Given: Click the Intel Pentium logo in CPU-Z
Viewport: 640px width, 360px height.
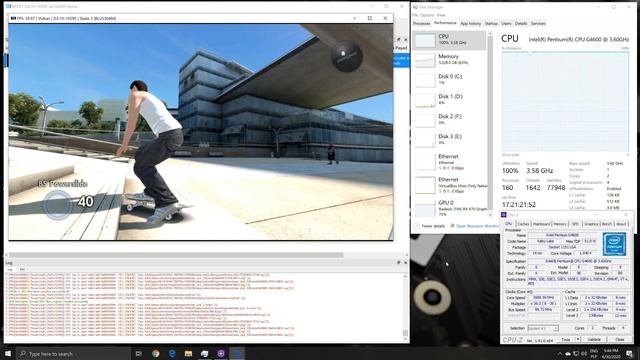Looking at the screenshot, I should 614,244.
